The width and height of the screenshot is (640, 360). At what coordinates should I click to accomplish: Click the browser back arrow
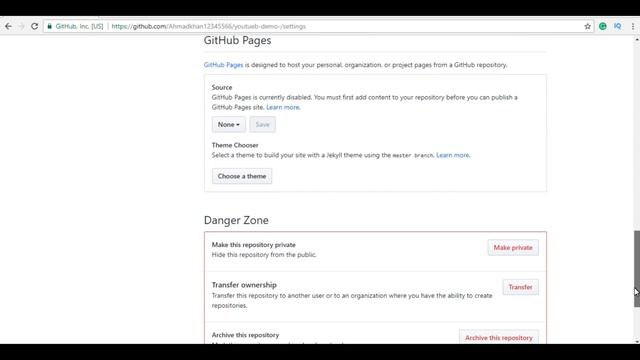pyautogui.click(x=8, y=26)
